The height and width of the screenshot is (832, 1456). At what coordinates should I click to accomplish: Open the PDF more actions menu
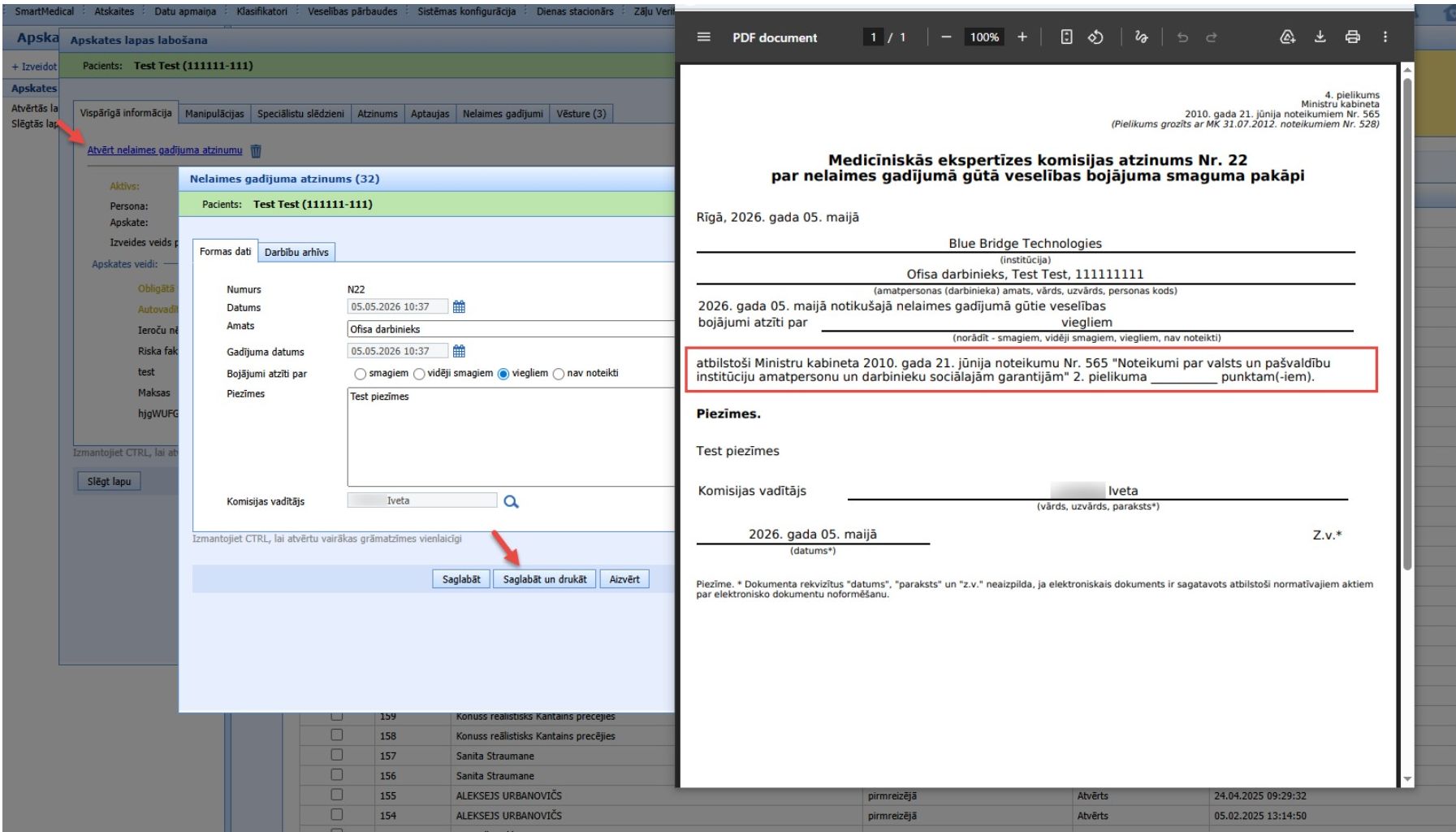(x=1385, y=37)
